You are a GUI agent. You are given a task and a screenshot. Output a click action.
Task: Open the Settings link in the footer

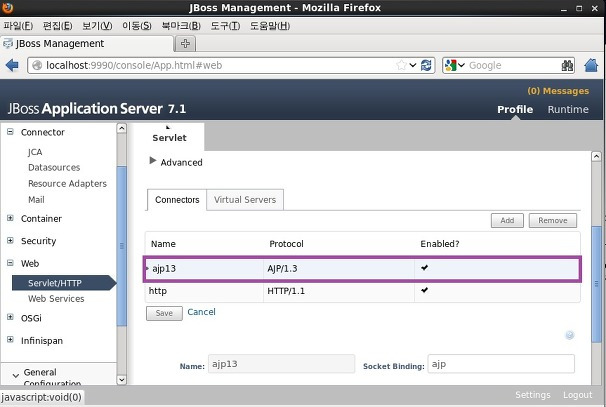pyautogui.click(x=533, y=395)
